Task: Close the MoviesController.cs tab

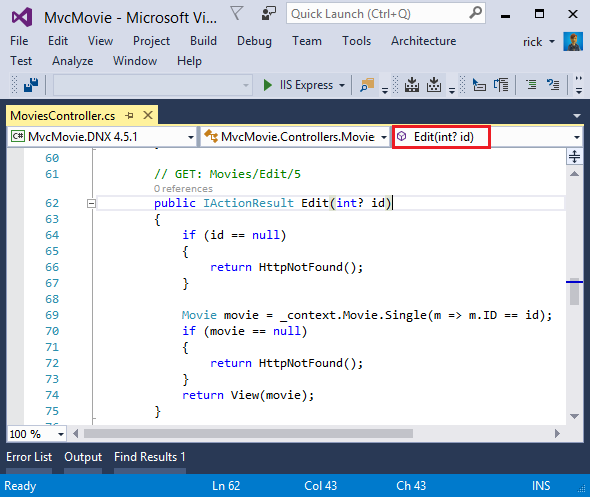Action: (x=148, y=115)
